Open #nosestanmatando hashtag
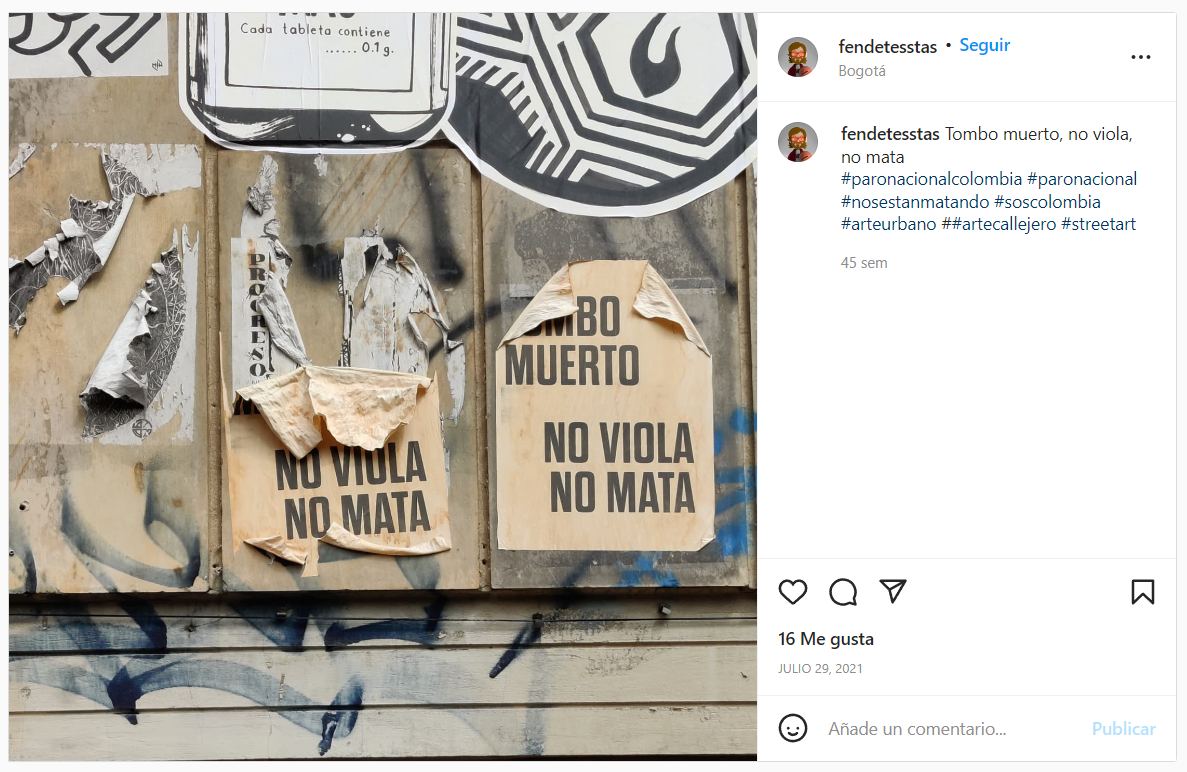 tap(914, 202)
